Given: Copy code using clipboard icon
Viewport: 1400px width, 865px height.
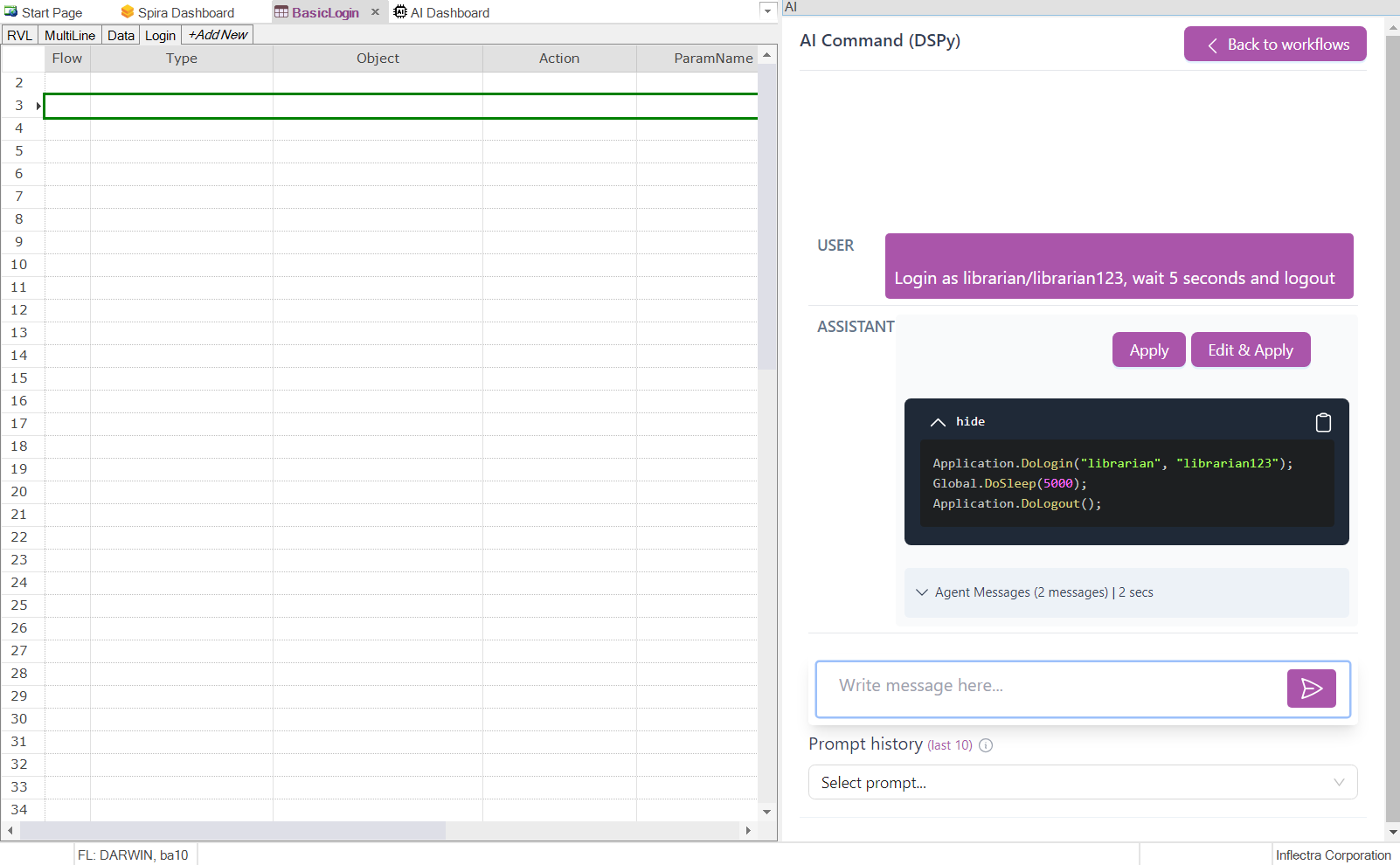Looking at the screenshot, I should 1323,422.
